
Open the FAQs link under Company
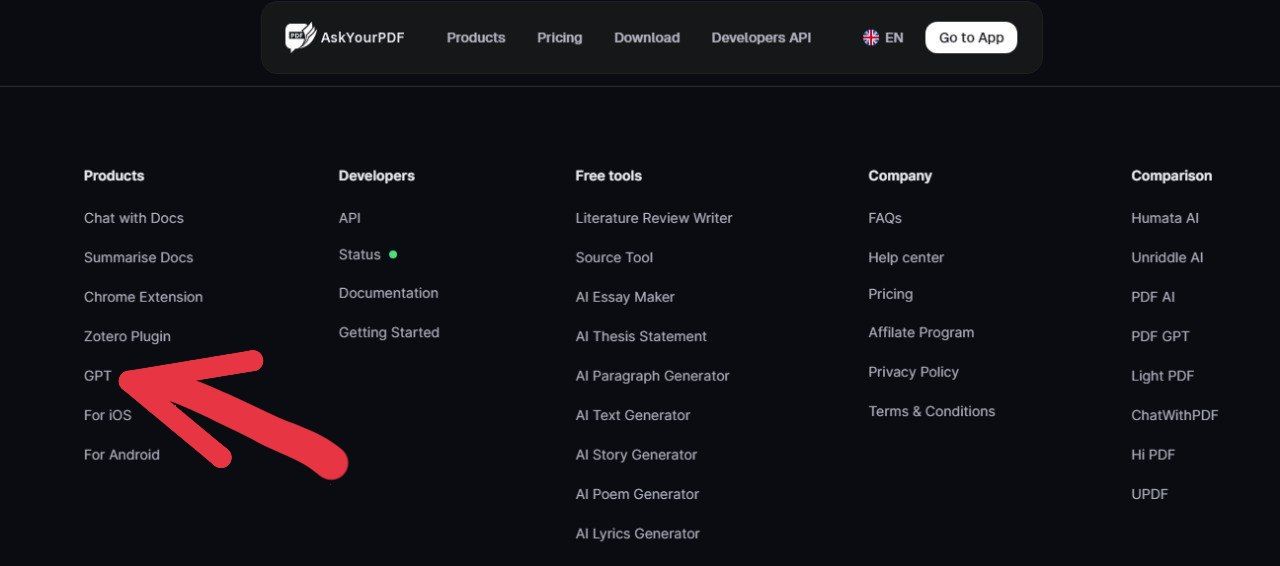click(885, 218)
